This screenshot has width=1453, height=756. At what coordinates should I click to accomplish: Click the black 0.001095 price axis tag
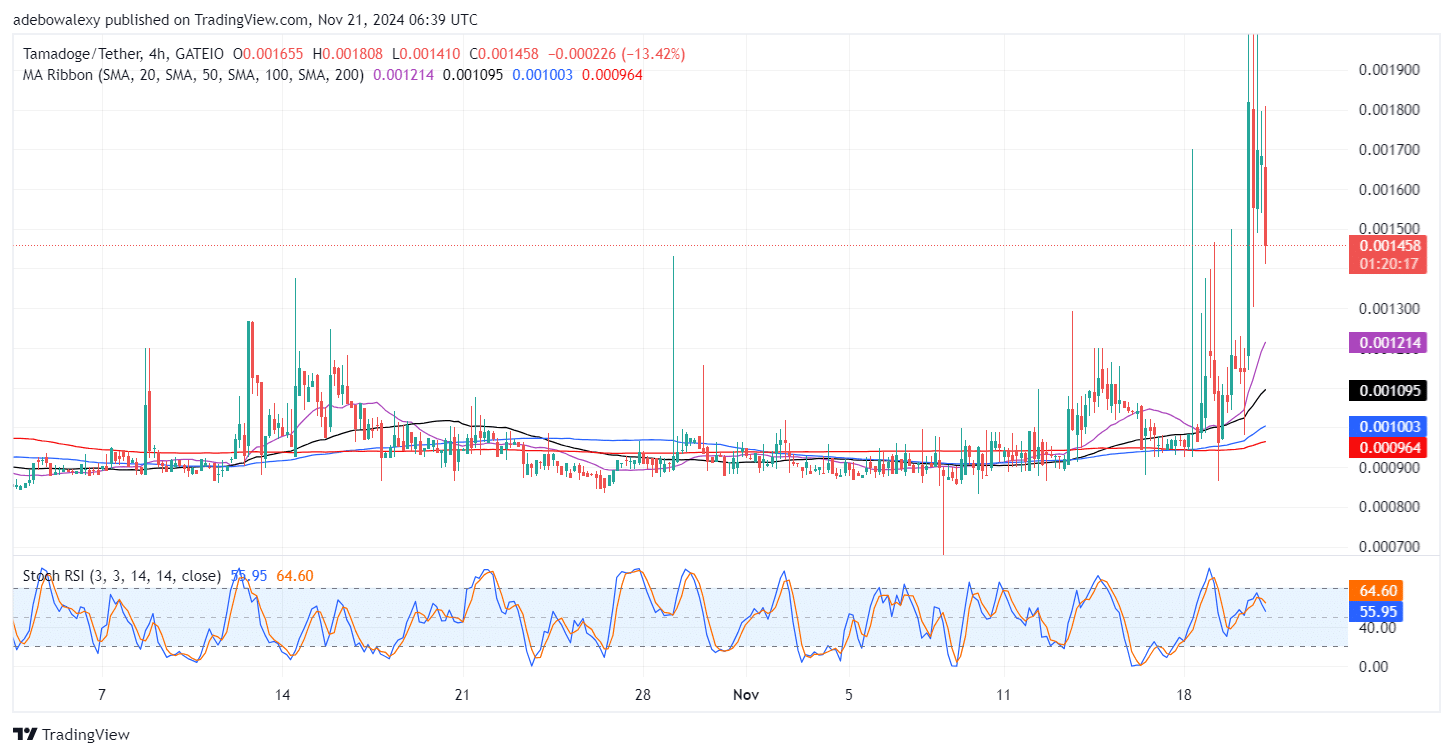[x=1389, y=391]
